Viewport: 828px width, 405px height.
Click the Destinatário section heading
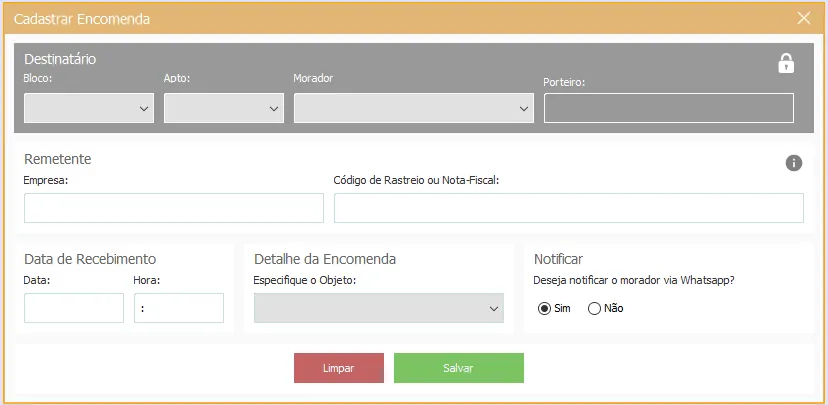click(x=60, y=59)
